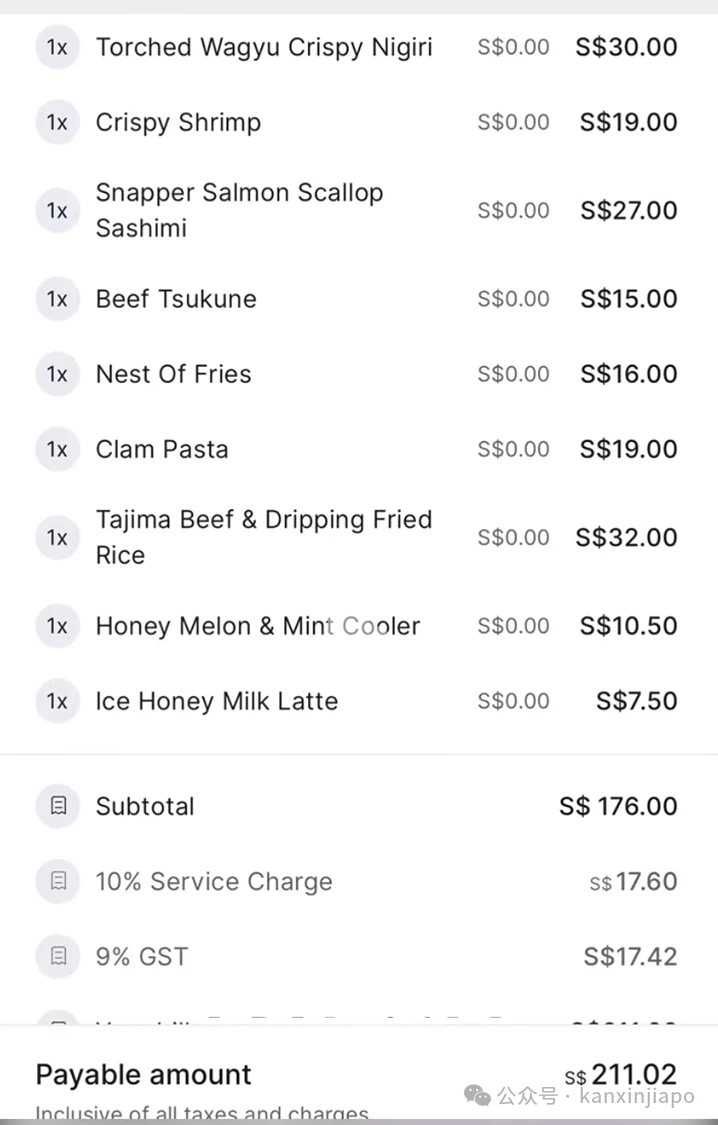Click the 1x quantity badge for Crispy Shrimp
Image resolution: width=718 pixels, height=1125 pixels.
click(x=57, y=122)
